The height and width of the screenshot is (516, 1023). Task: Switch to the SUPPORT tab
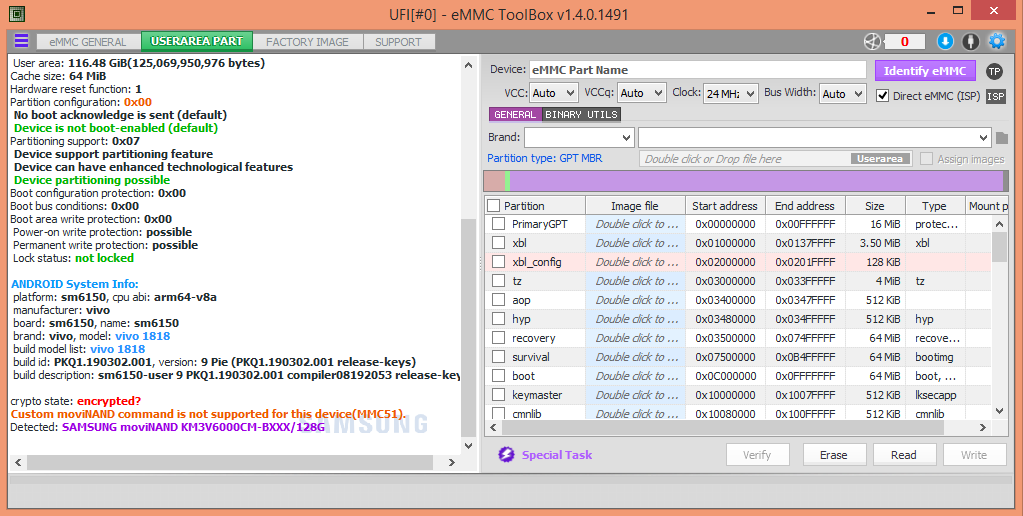pyautogui.click(x=398, y=42)
